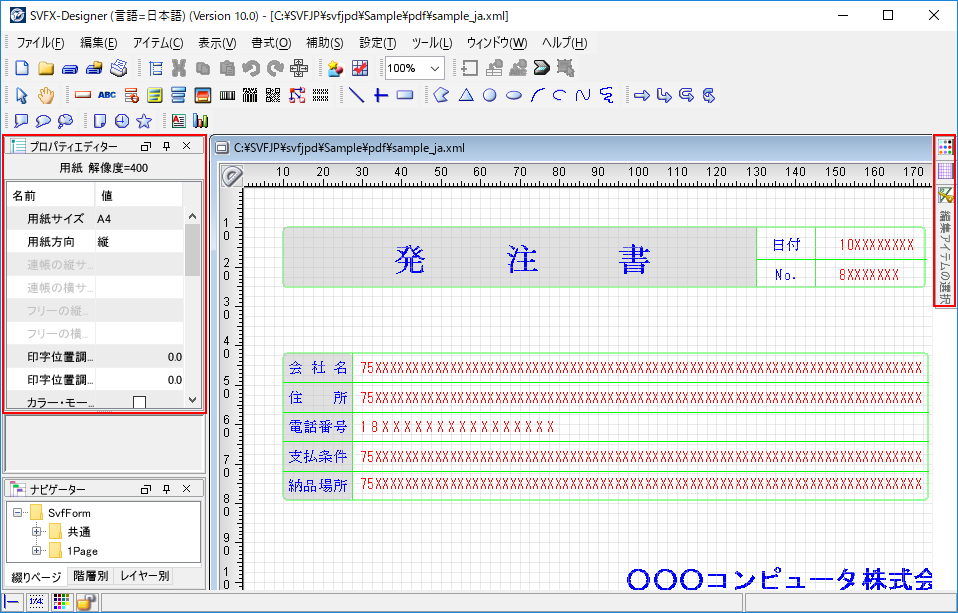Viewport: 958px width, 613px height.
Task: Click the lock layers status bar icon
Action: (86, 602)
